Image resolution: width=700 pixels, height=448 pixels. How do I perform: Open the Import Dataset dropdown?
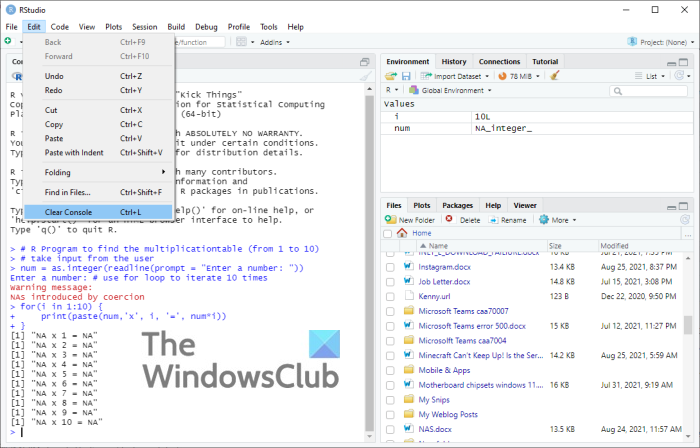point(455,76)
